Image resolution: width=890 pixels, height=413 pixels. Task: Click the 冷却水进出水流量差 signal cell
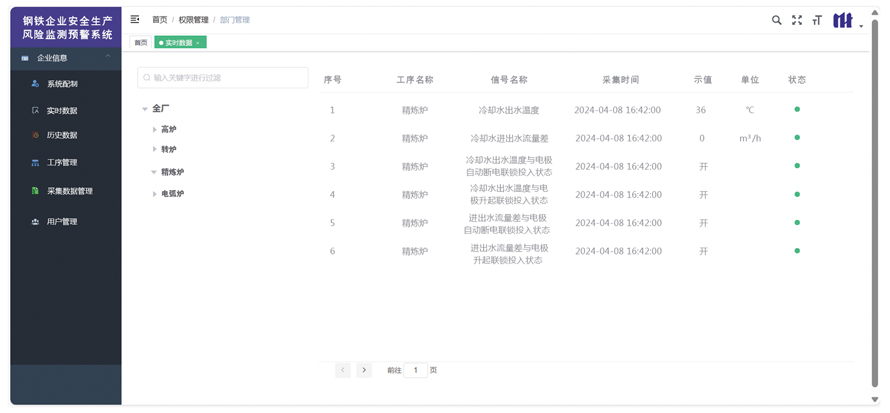point(509,138)
